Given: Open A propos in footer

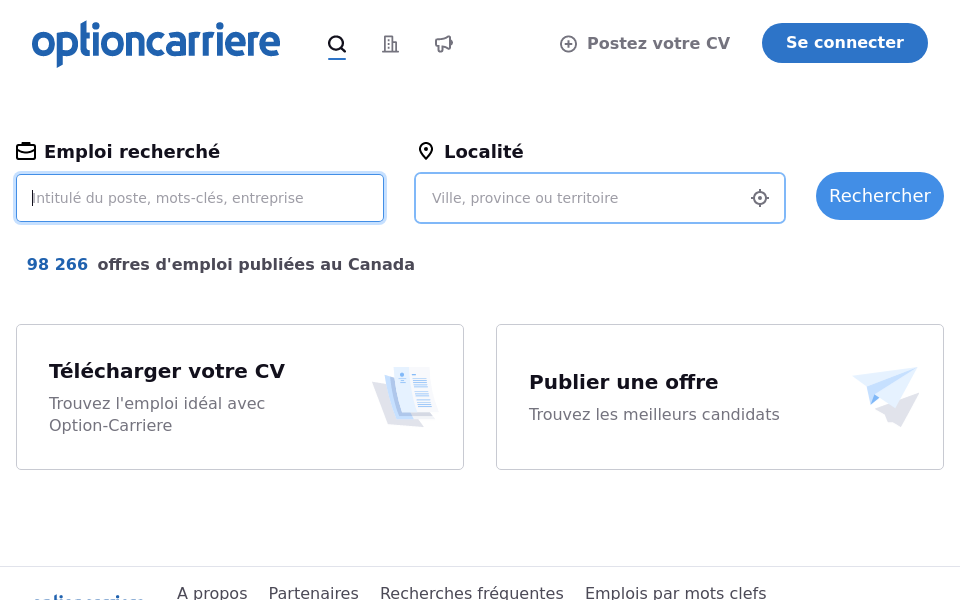Looking at the screenshot, I should 212,592.
